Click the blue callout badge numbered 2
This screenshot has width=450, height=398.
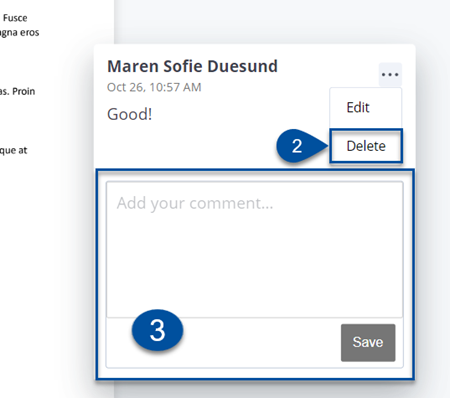pos(297,146)
